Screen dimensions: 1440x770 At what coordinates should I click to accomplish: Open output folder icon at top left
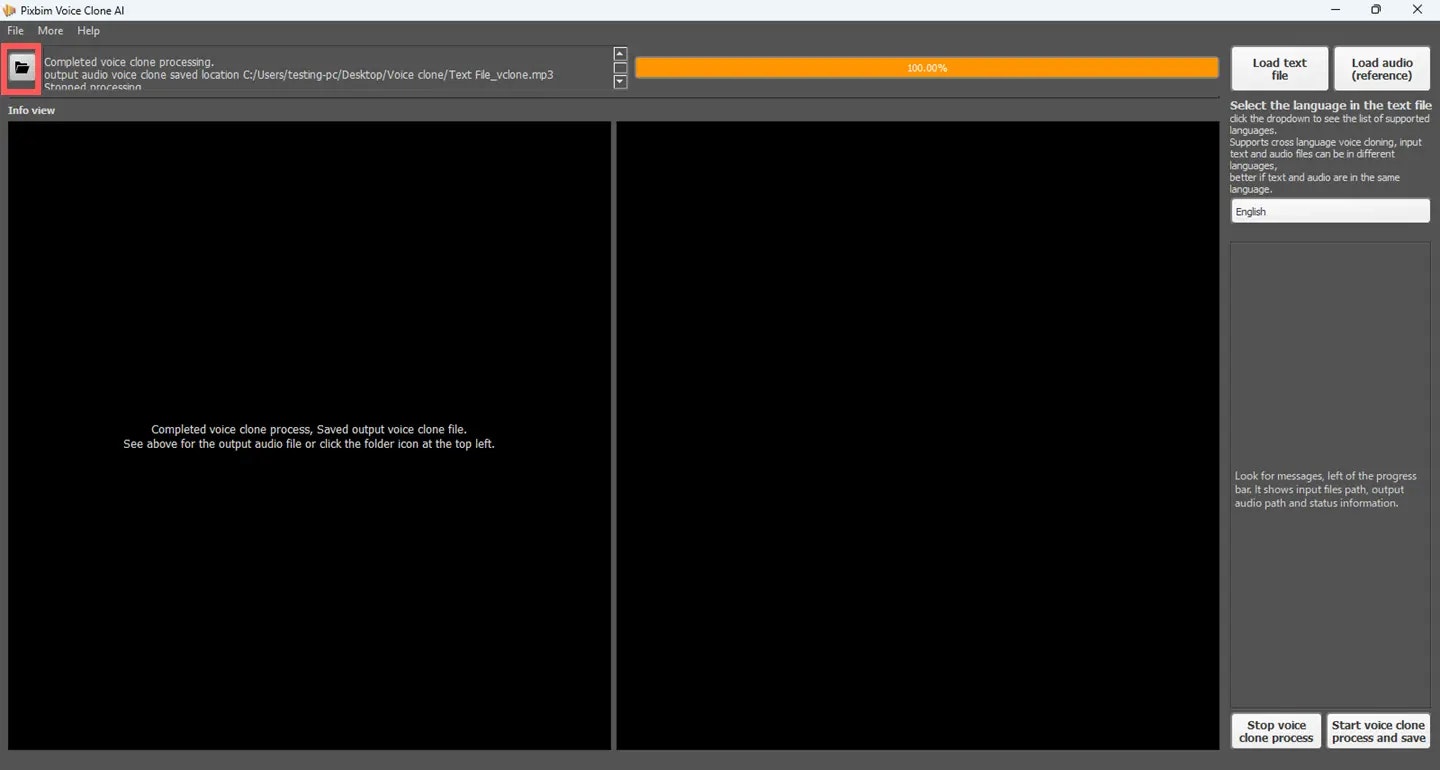pos(22,68)
